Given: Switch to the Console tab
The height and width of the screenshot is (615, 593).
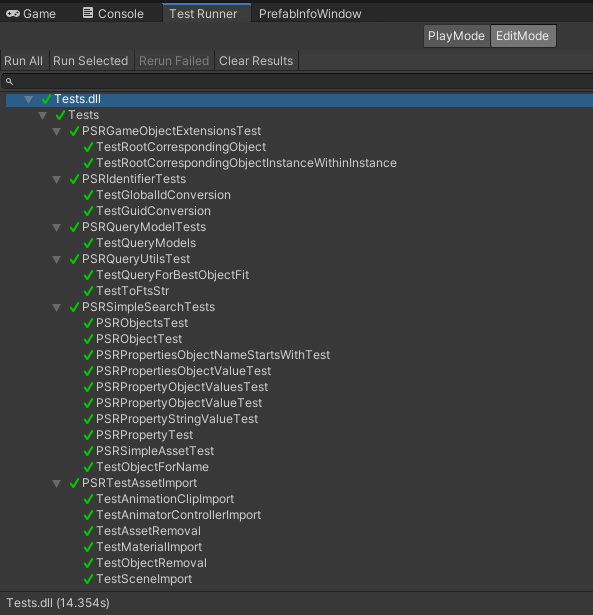Looking at the screenshot, I should [x=113, y=14].
